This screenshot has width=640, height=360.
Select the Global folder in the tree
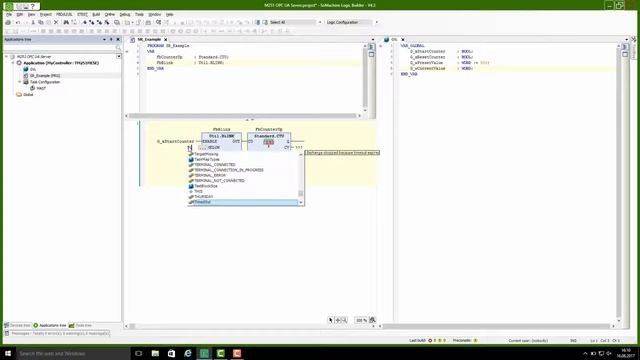pos(28,95)
